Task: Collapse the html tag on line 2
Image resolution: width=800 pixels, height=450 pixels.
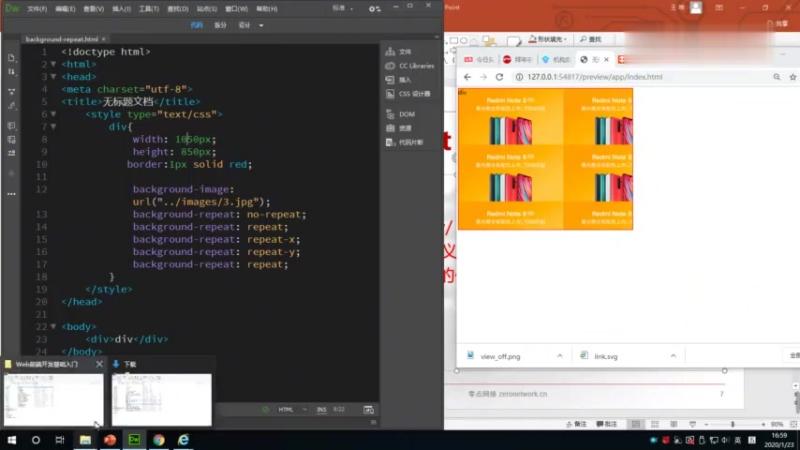Action: click(53, 64)
